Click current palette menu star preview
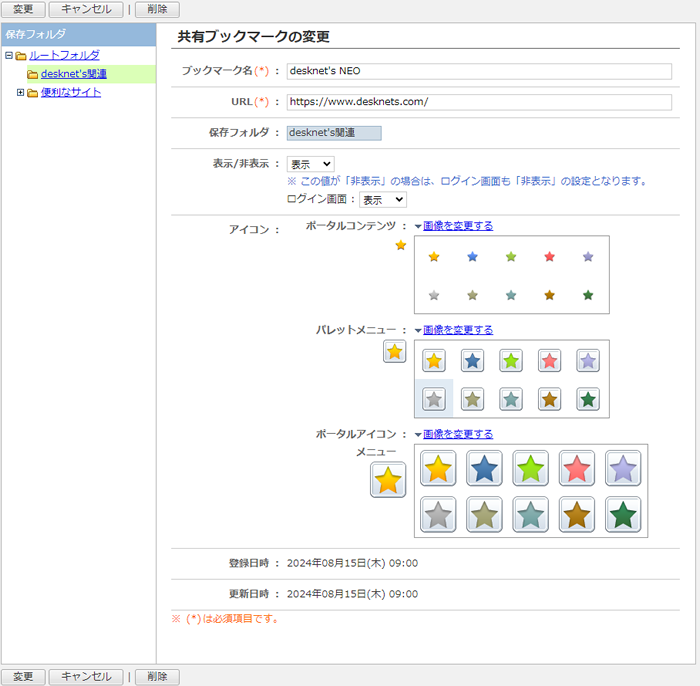Viewport: 700px width, 686px height. pyautogui.click(x=395, y=352)
